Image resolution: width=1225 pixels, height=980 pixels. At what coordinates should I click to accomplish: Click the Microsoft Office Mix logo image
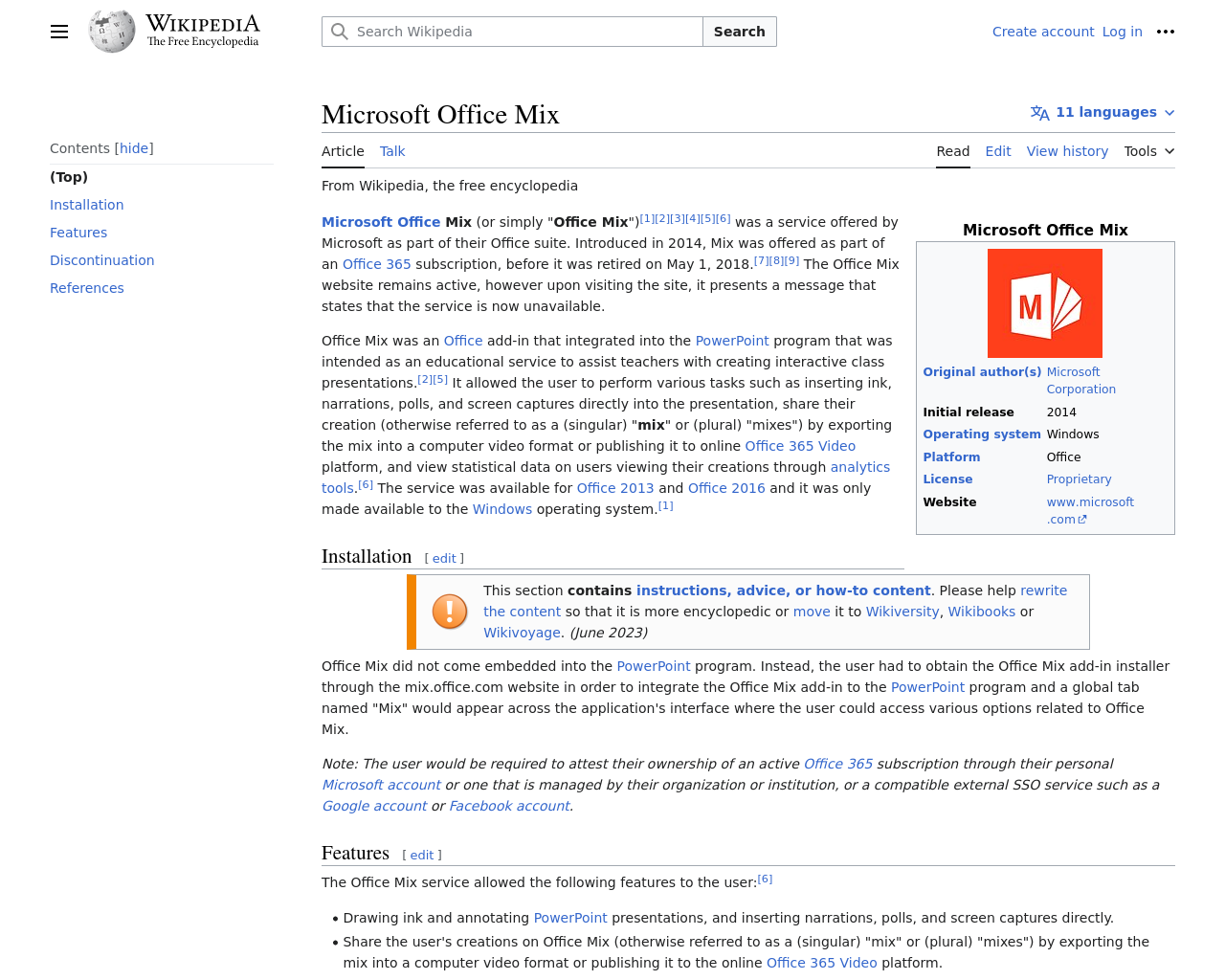pos(1045,303)
